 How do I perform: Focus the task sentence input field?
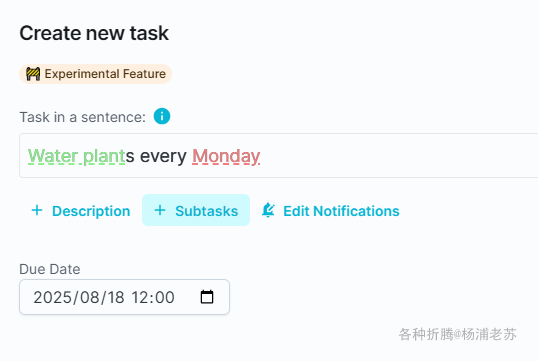pos(279,155)
